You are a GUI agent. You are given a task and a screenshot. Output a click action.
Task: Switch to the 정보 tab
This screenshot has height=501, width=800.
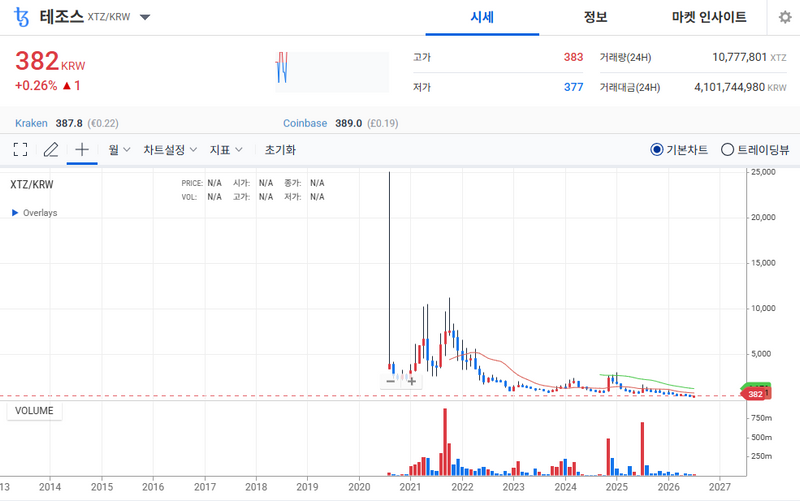point(595,17)
